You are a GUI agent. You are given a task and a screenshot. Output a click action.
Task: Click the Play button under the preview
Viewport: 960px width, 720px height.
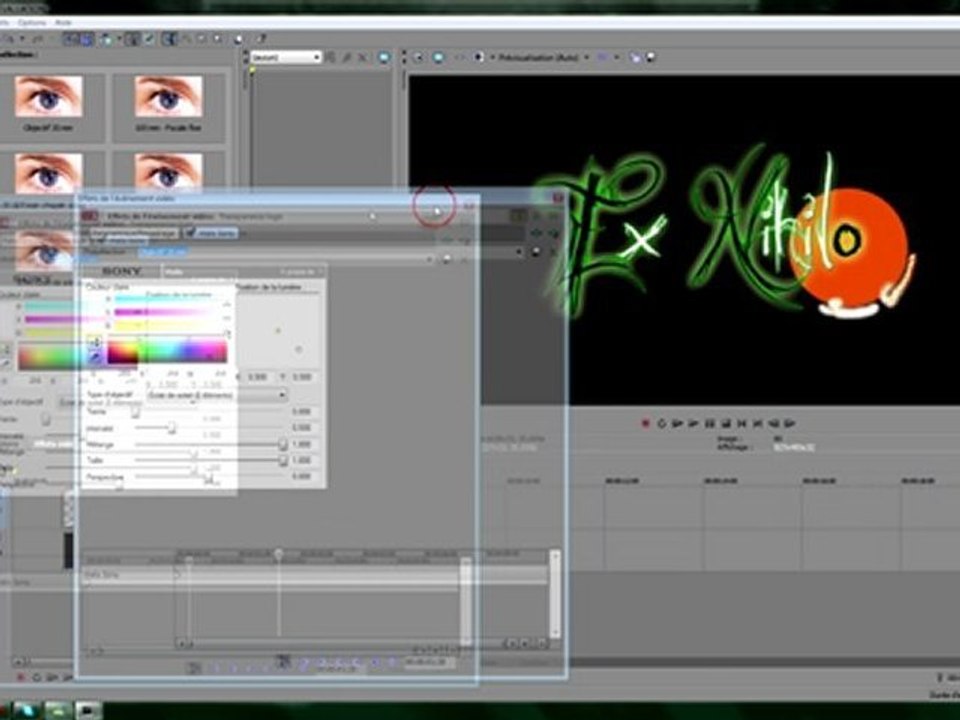693,423
